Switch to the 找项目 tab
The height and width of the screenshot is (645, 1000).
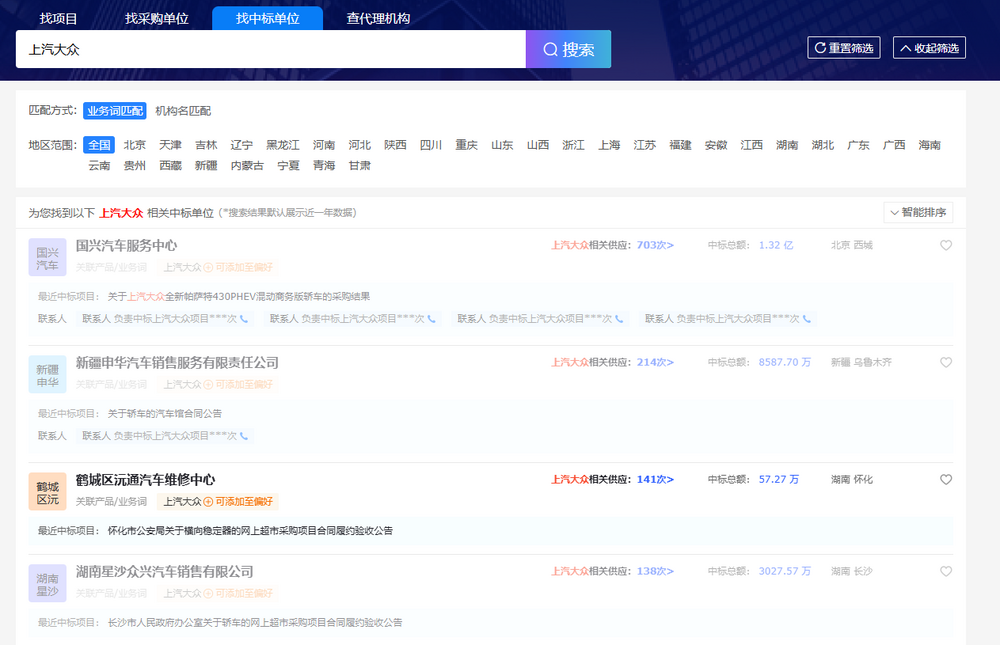point(58,19)
